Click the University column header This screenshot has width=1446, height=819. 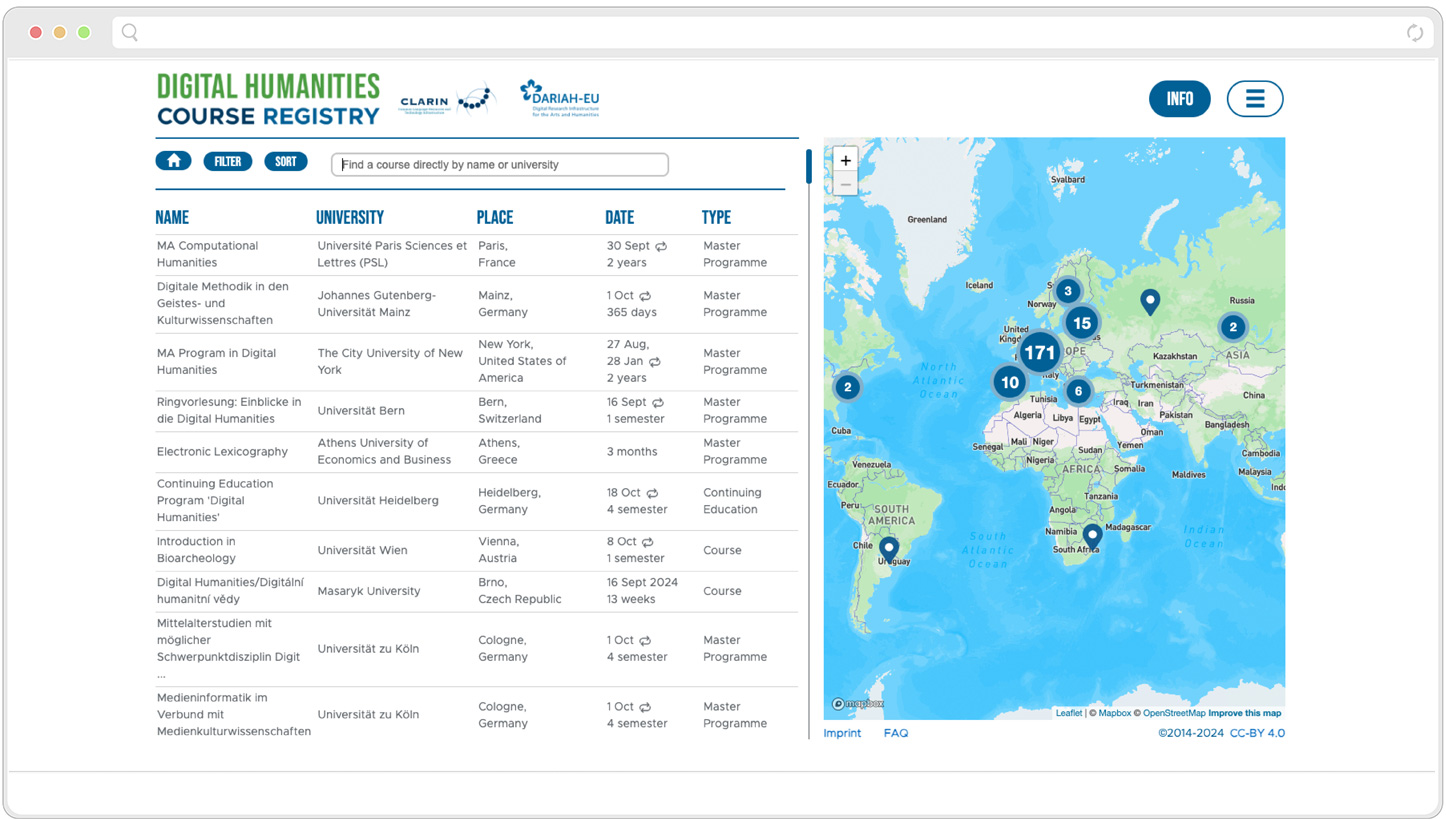(x=349, y=218)
